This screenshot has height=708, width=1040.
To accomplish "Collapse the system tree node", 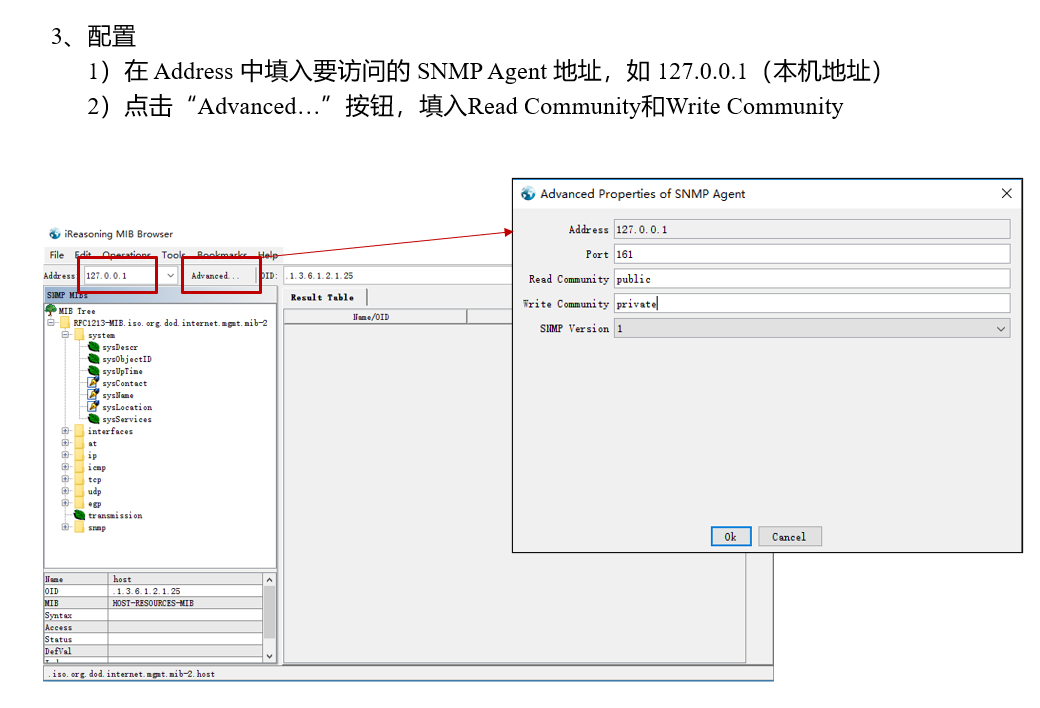I will click(66, 334).
